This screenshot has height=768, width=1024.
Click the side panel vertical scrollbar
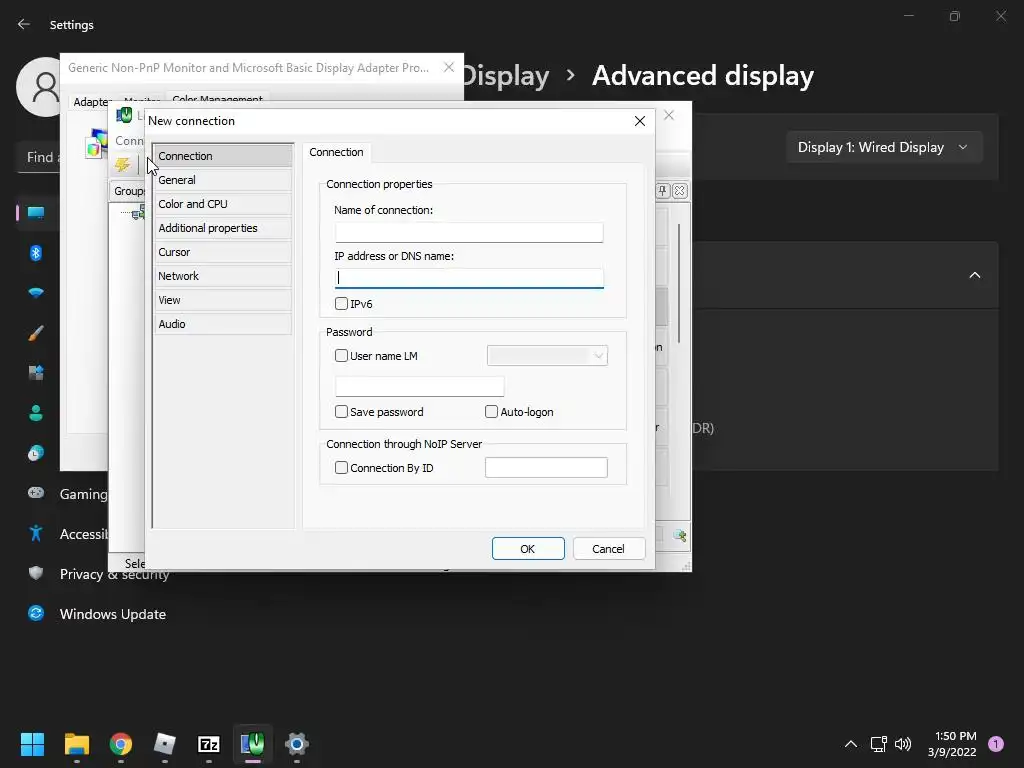click(x=679, y=283)
